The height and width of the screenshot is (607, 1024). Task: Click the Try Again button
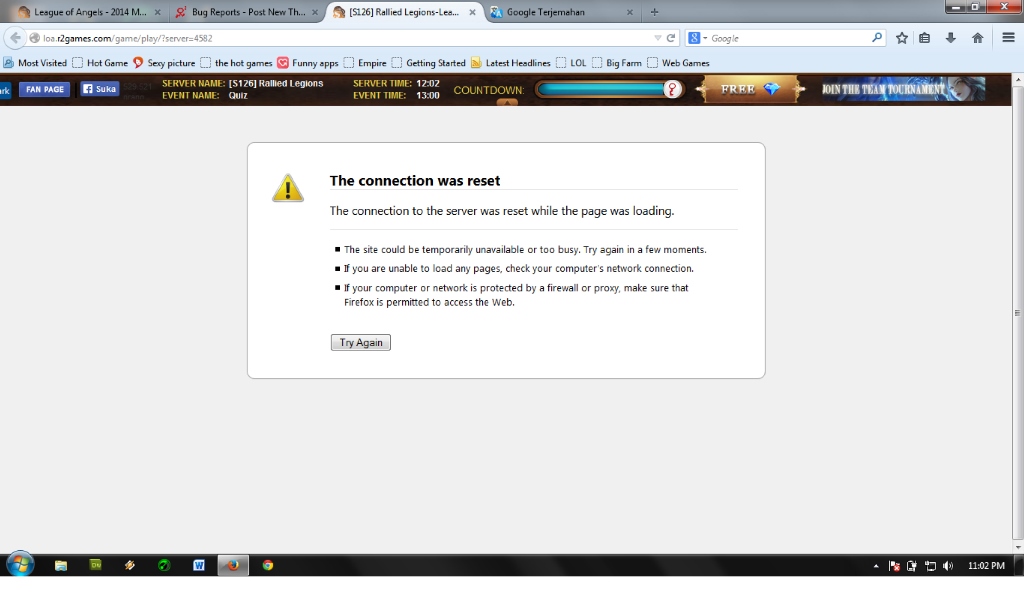[360, 343]
